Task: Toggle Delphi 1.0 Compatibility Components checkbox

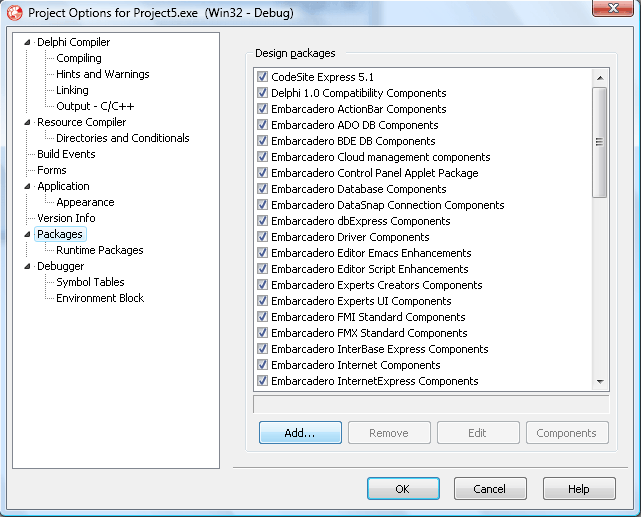Action: point(262,93)
